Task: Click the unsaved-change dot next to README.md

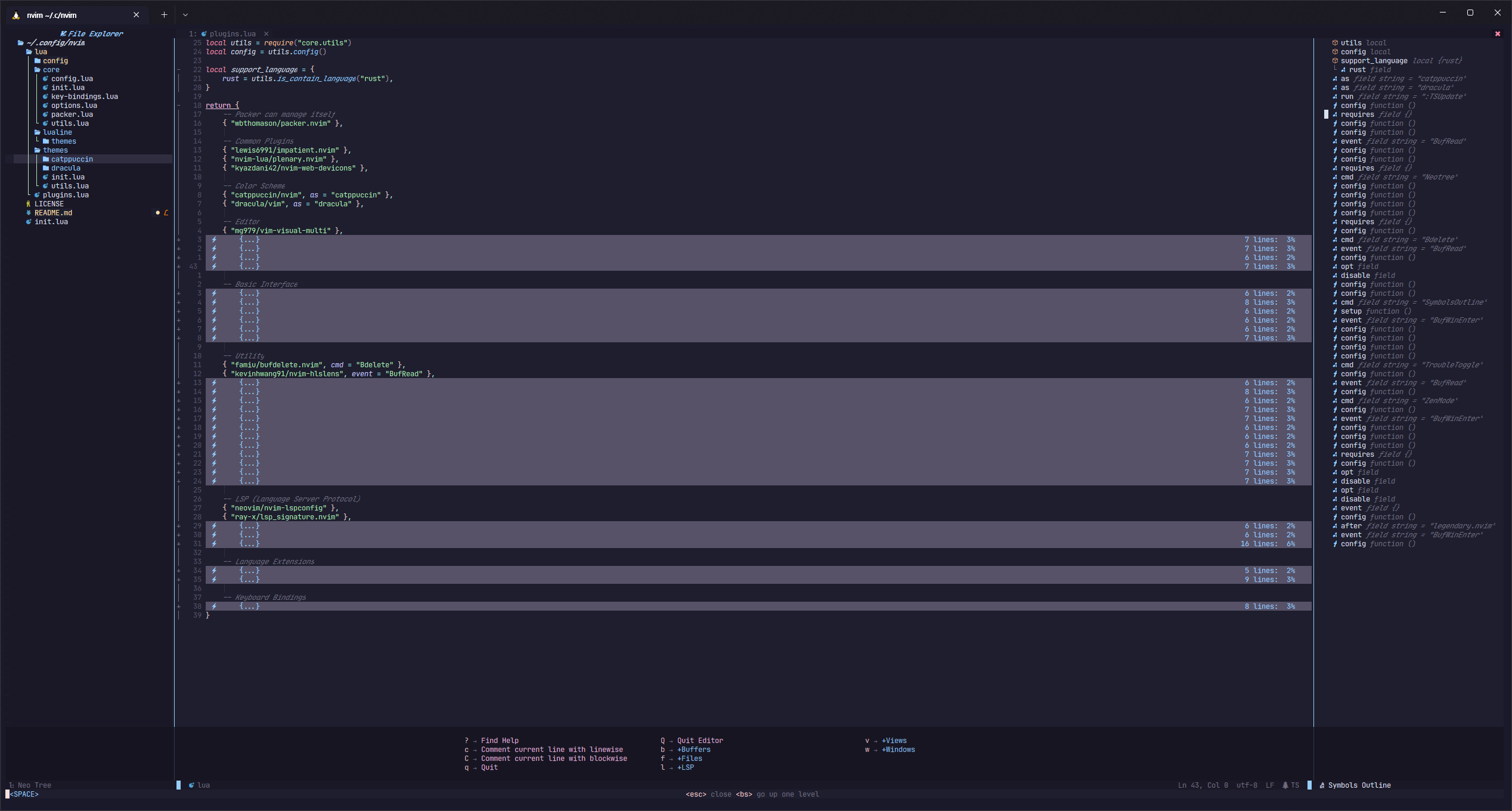Action: point(158,212)
